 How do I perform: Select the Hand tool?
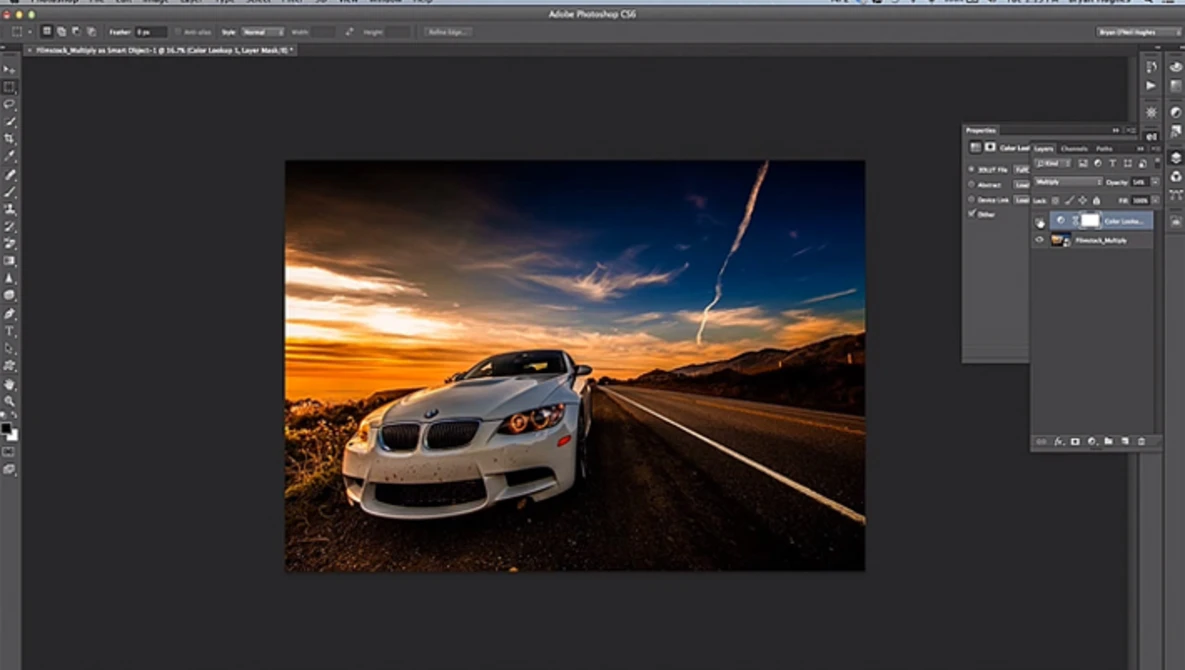point(9,384)
